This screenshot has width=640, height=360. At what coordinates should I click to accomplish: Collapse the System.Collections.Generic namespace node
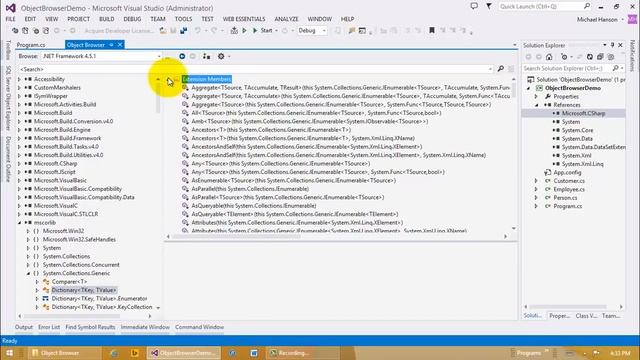click(28, 273)
